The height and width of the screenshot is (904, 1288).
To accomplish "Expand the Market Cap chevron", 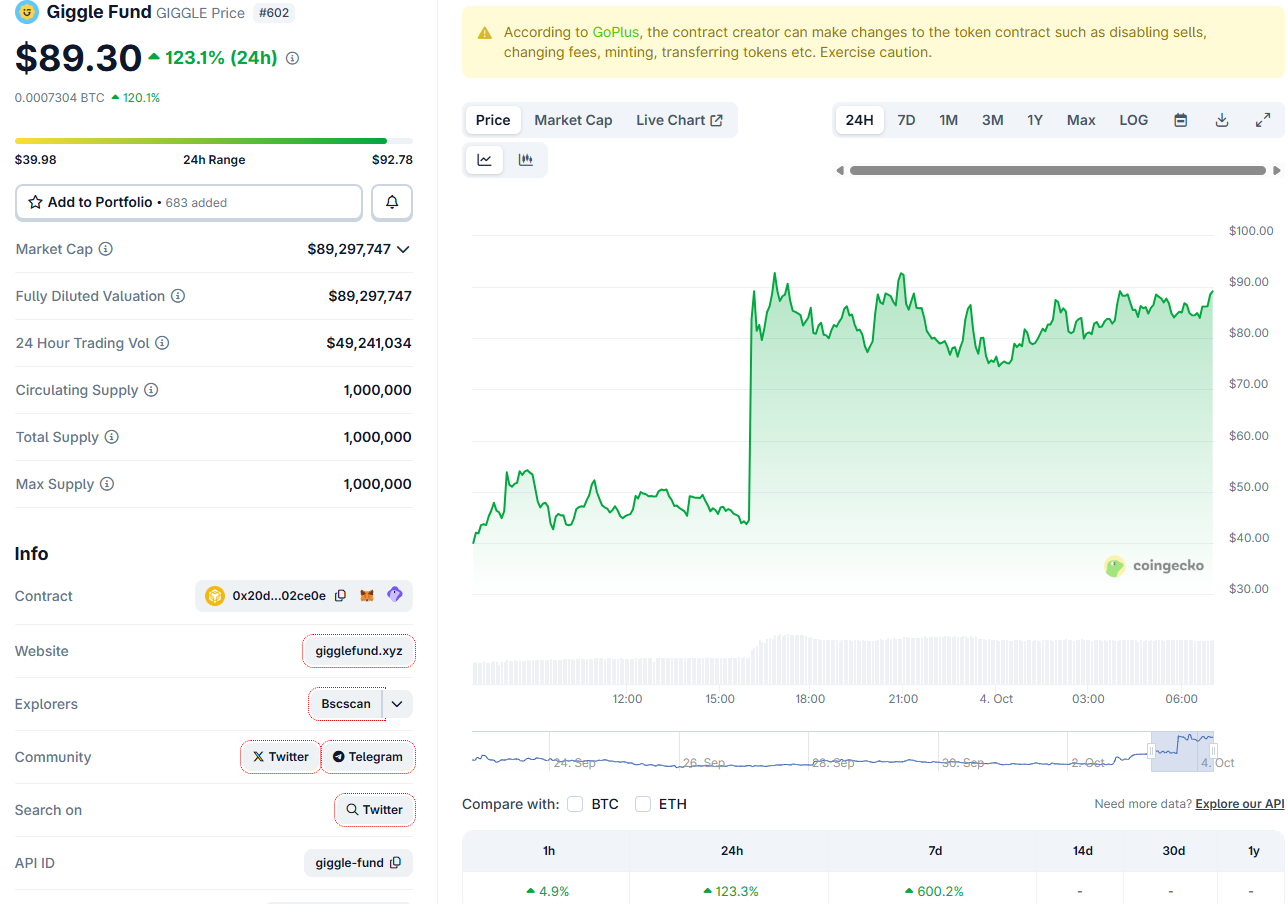I will pos(403,249).
